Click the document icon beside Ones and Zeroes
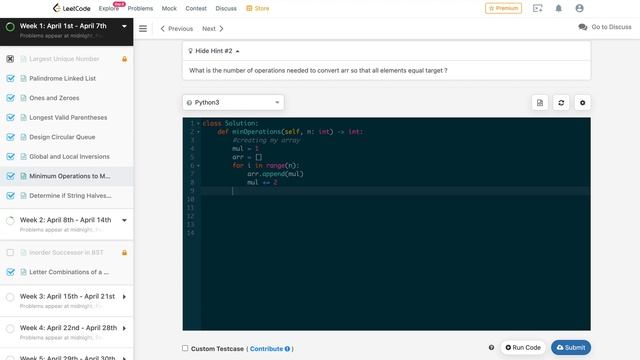Image resolution: width=640 pixels, height=360 pixels. click(x=23, y=98)
